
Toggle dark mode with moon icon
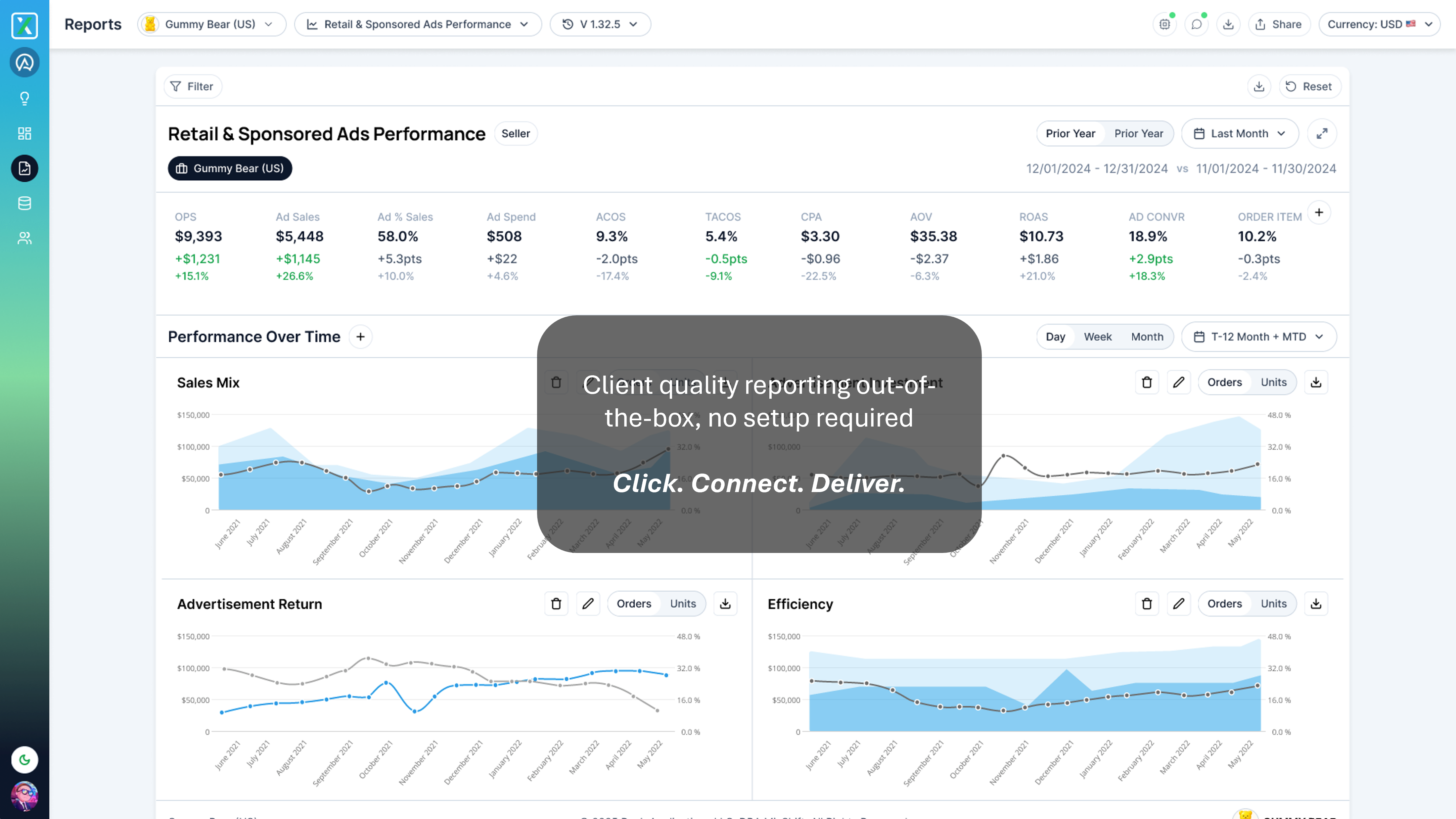(x=24, y=760)
